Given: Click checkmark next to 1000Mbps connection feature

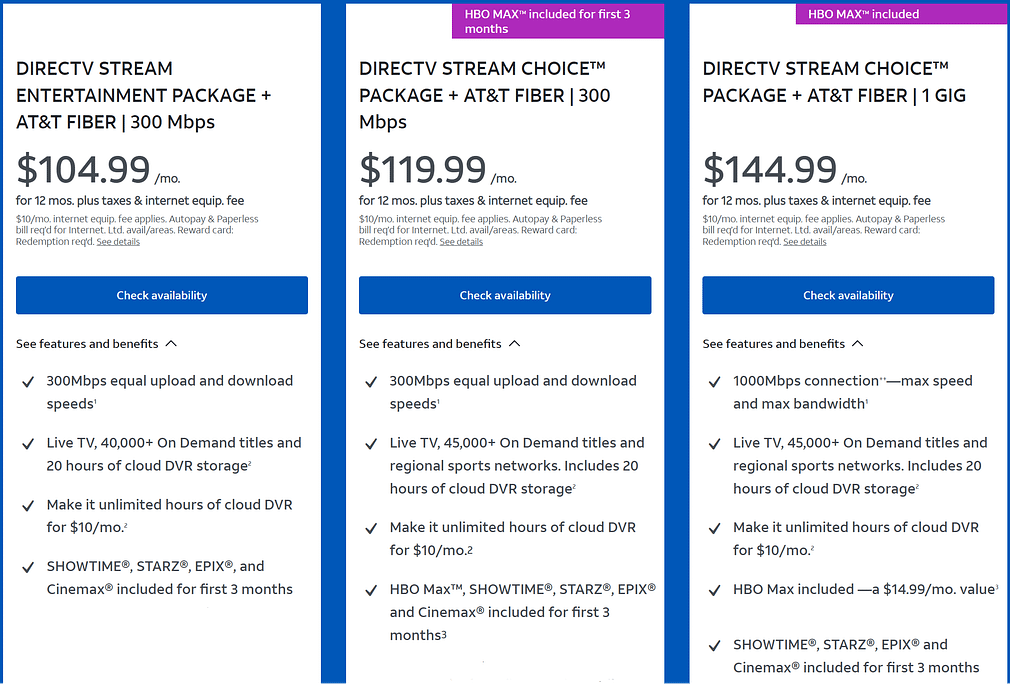Looking at the screenshot, I should pyautogui.click(x=714, y=381).
